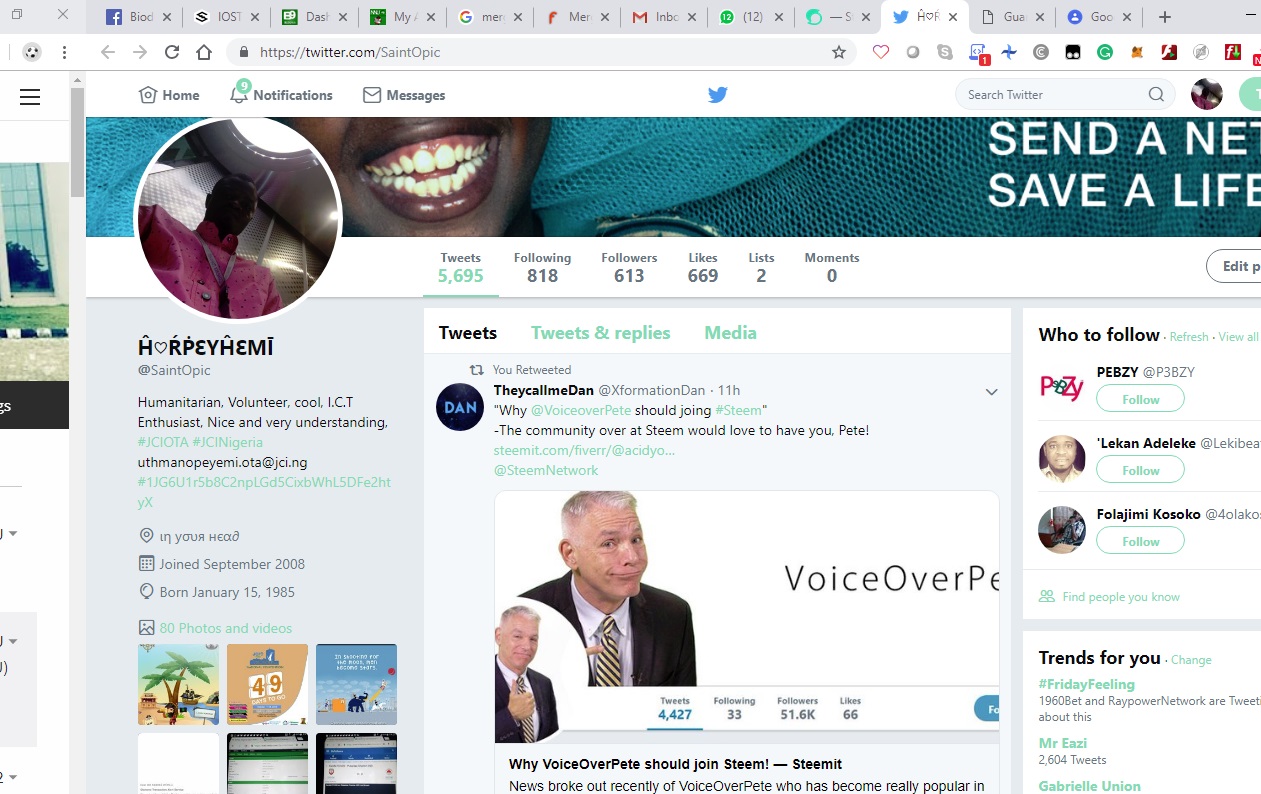Expand the caret on TheycallmeDan's tweet

point(991,392)
